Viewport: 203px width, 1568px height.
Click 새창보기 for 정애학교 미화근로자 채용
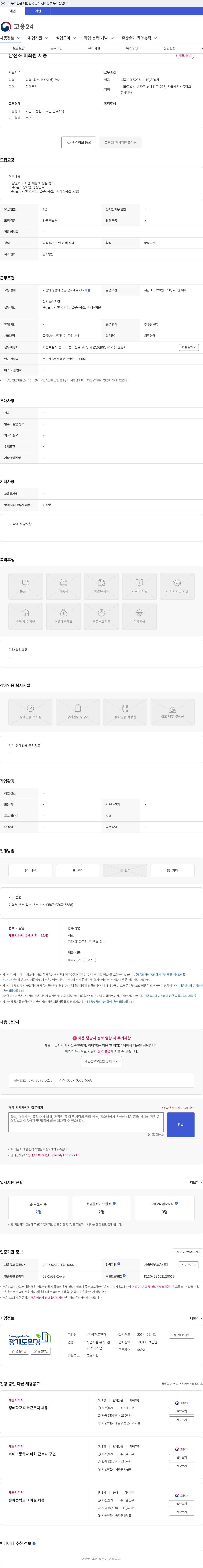[x=182, y=1419]
